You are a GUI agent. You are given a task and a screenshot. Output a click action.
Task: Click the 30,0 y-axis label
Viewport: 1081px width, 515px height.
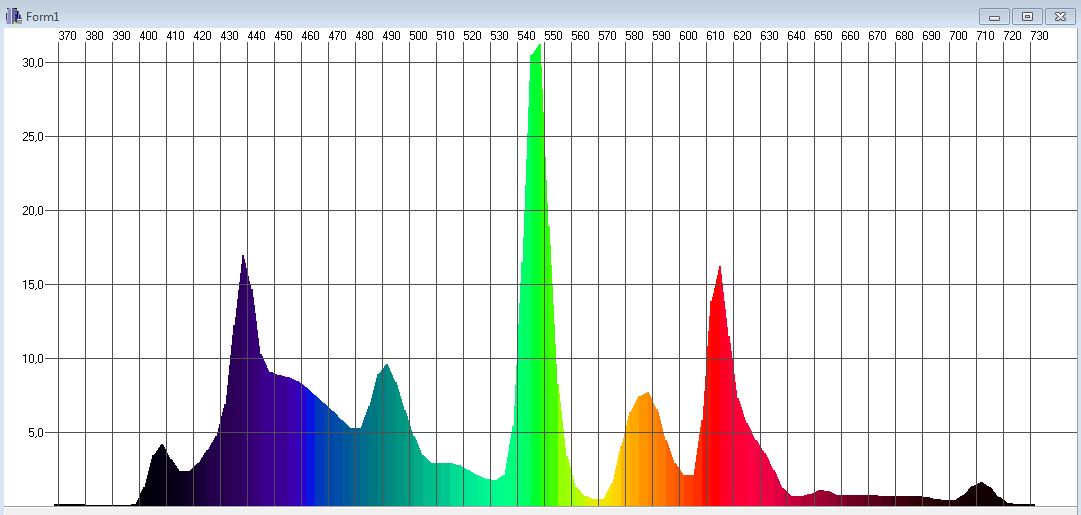tap(32, 63)
